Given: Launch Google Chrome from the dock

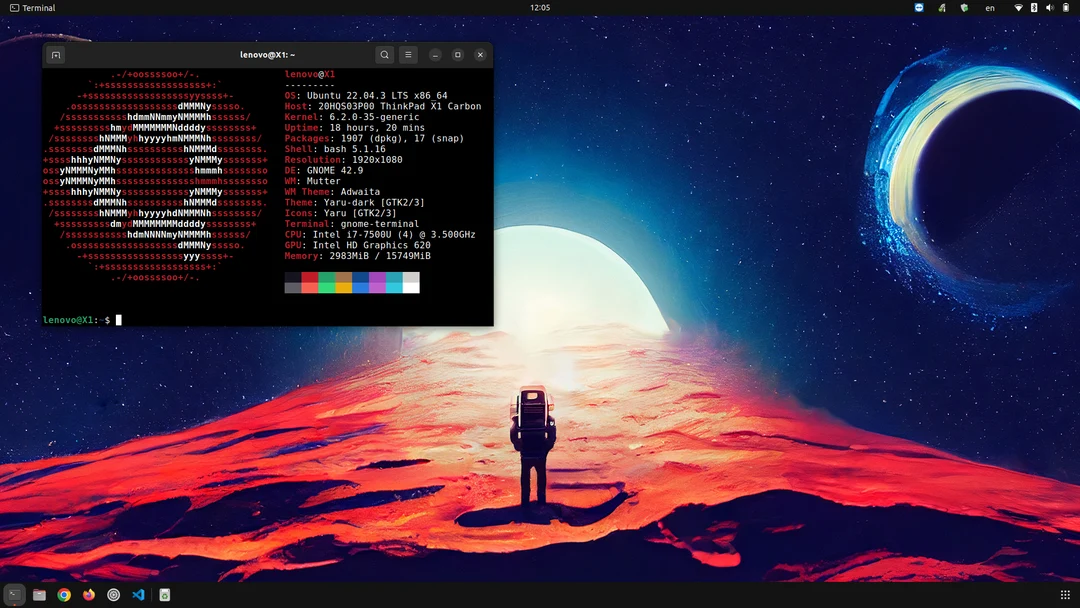Looking at the screenshot, I should [x=64, y=595].
